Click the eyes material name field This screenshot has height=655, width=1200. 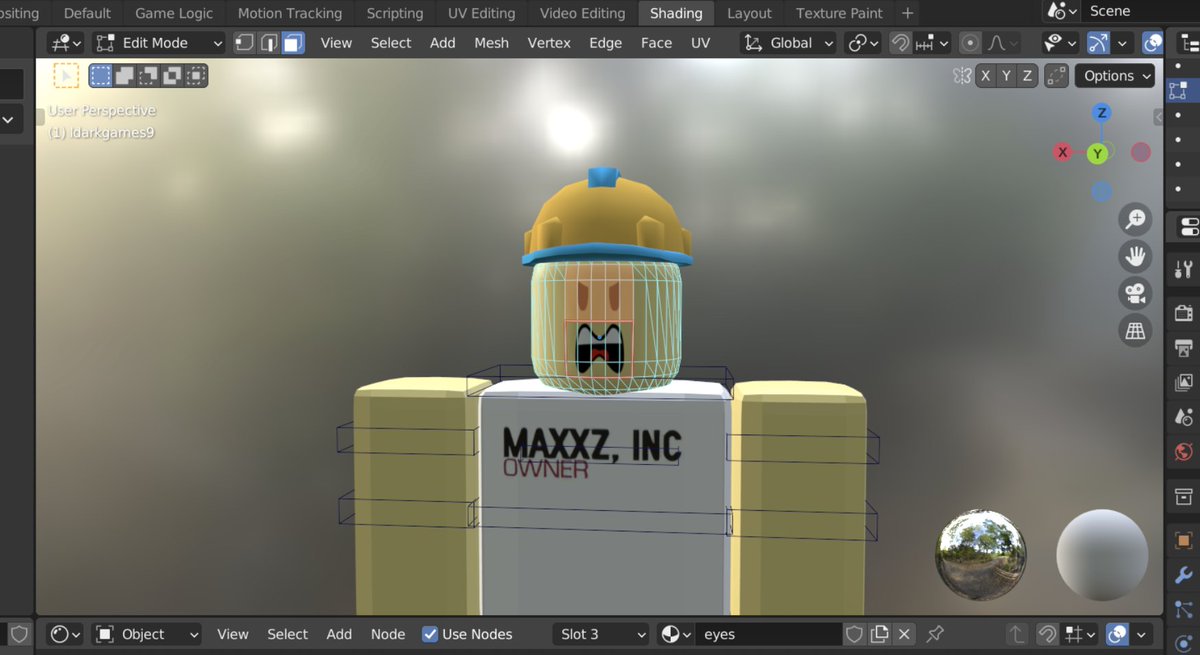click(x=768, y=634)
